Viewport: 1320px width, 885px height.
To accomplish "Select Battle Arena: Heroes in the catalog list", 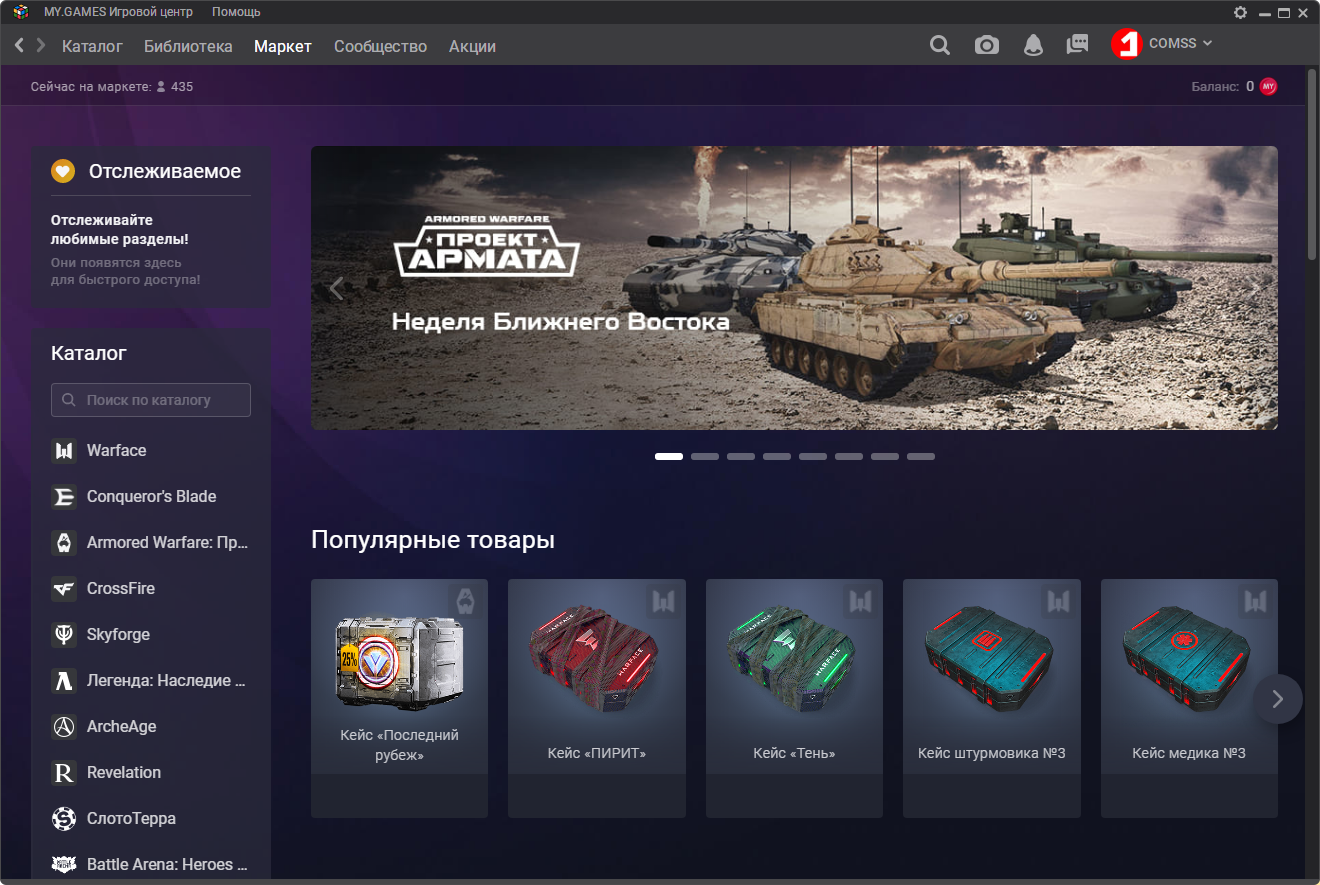I will pos(151,865).
